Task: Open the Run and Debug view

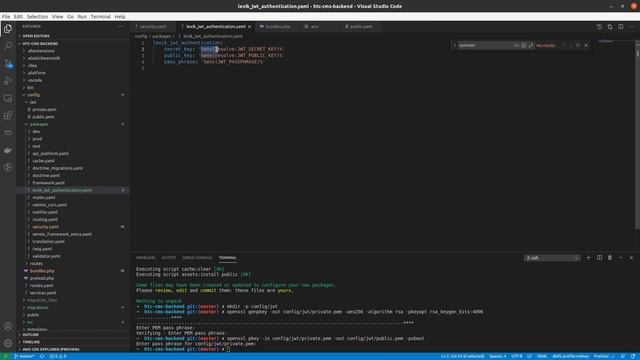Action: (8, 81)
